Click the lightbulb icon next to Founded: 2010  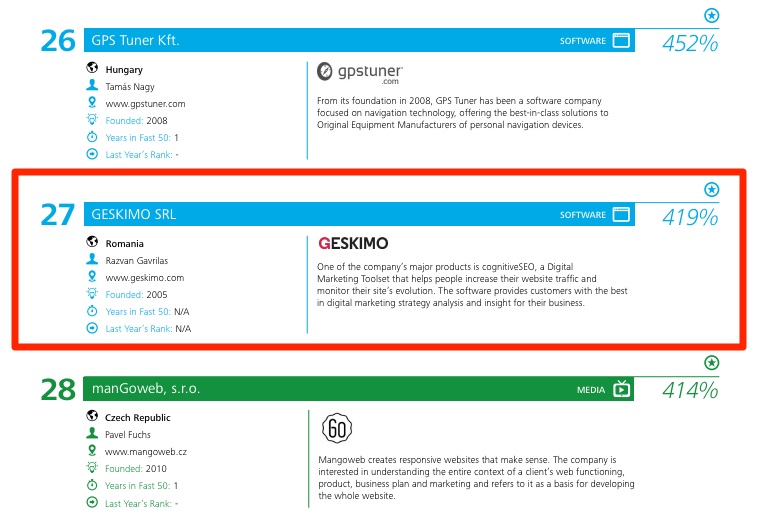(92, 468)
